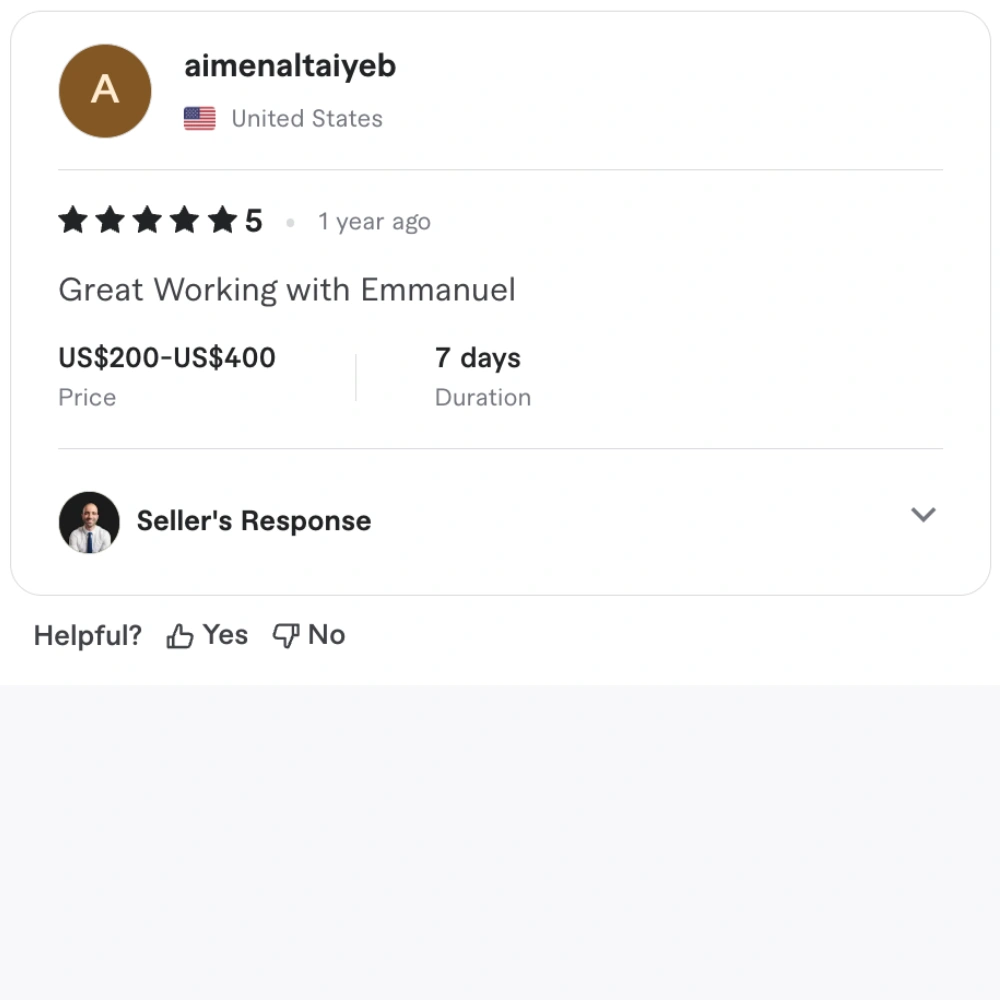The width and height of the screenshot is (1000, 1000).
Task: Click the first rating star
Action: (73, 220)
